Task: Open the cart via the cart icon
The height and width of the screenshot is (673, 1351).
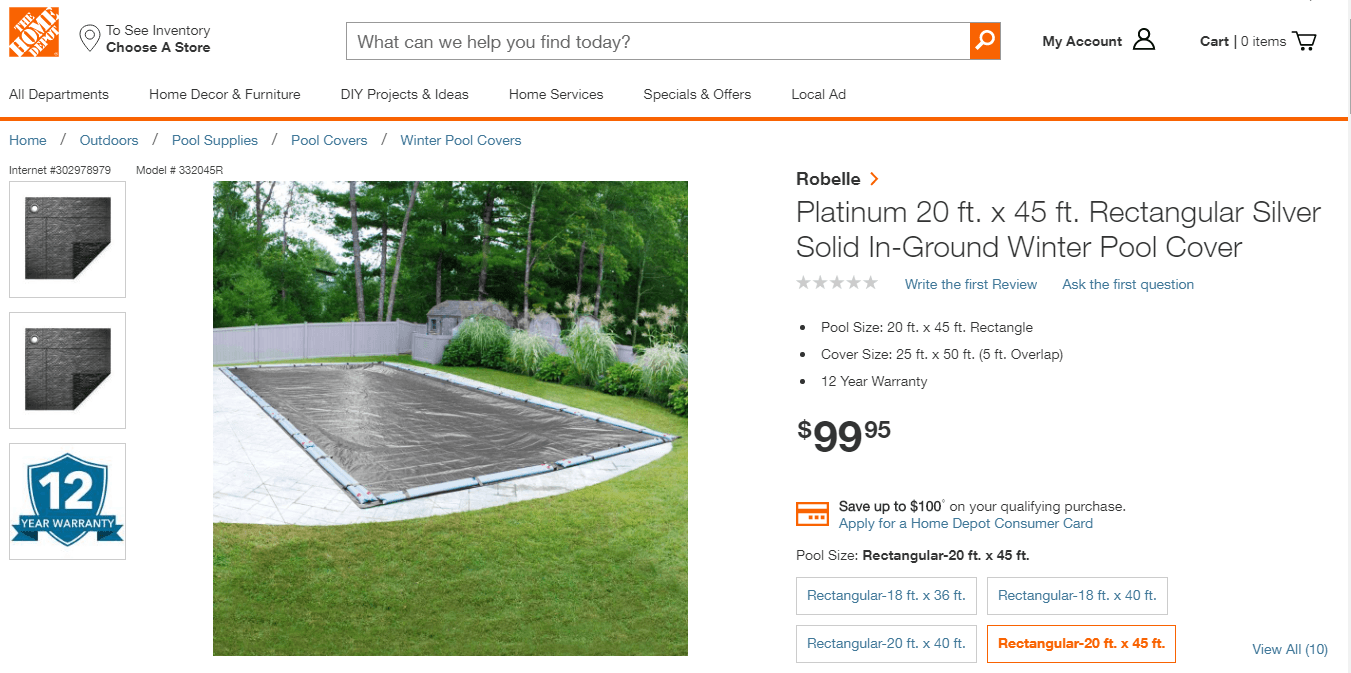Action: pyautogui.click(x=1304, y=41)
